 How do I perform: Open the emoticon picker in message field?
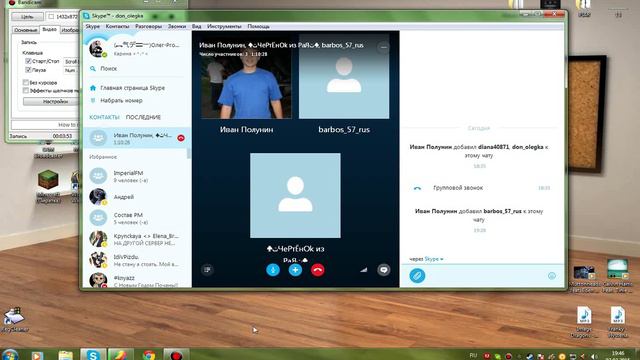tap(551, 276)
